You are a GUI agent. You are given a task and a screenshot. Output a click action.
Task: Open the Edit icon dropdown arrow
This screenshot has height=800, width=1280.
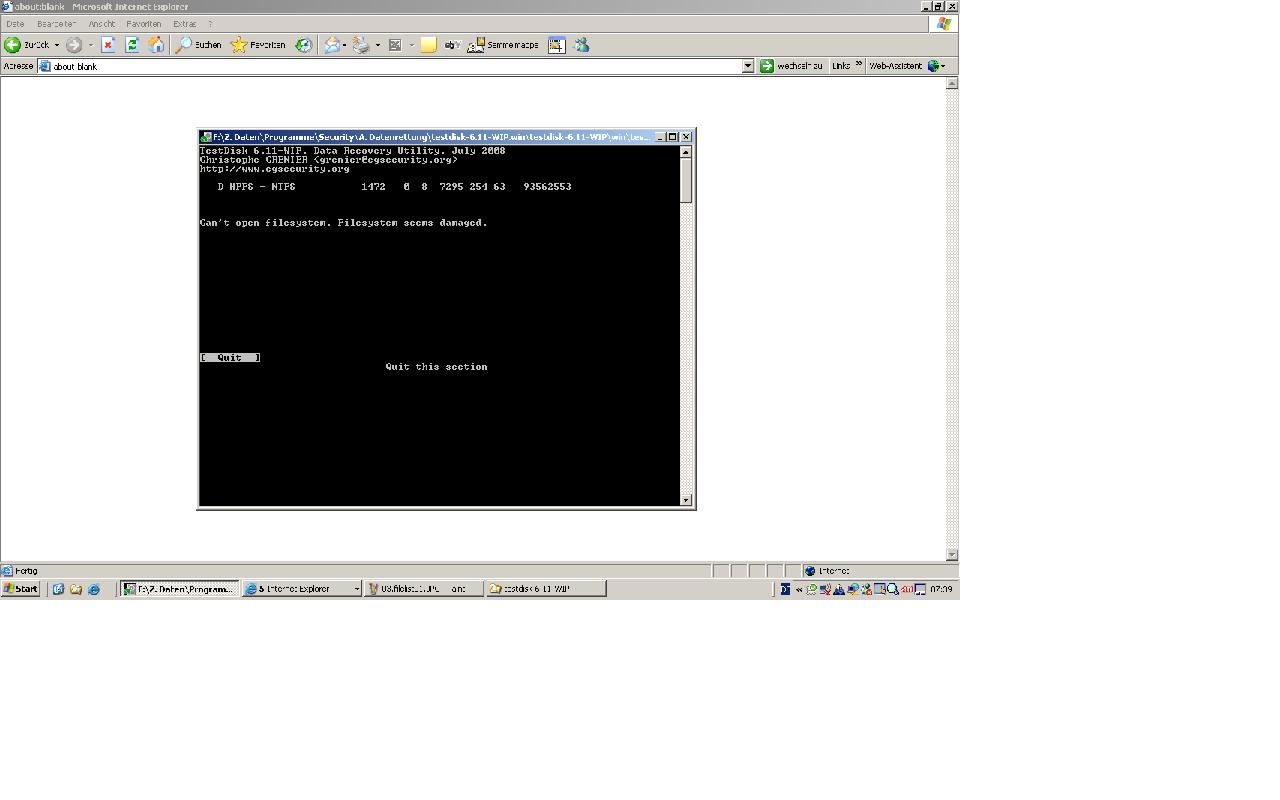pyautogui.click(x=411, y=45)
